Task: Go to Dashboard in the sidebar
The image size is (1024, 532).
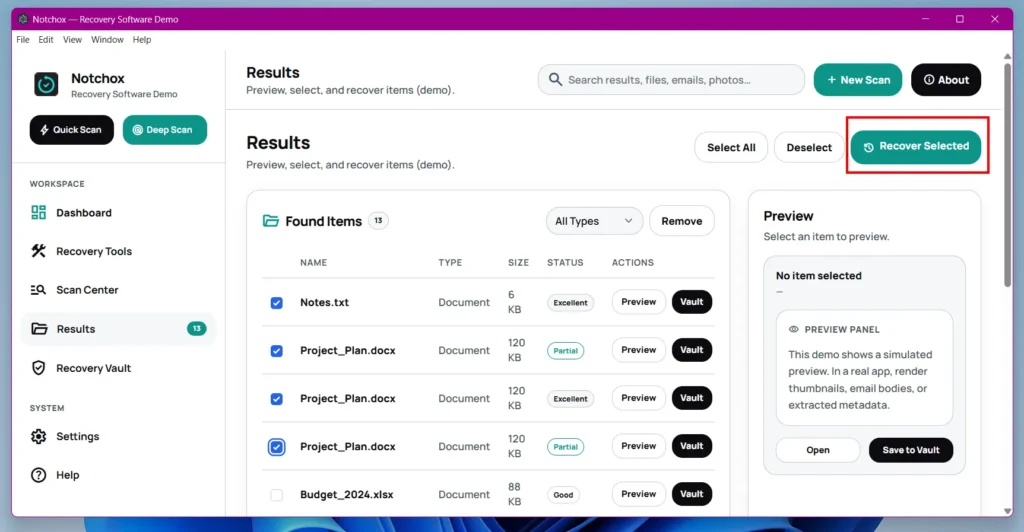Action: point(118,212)
